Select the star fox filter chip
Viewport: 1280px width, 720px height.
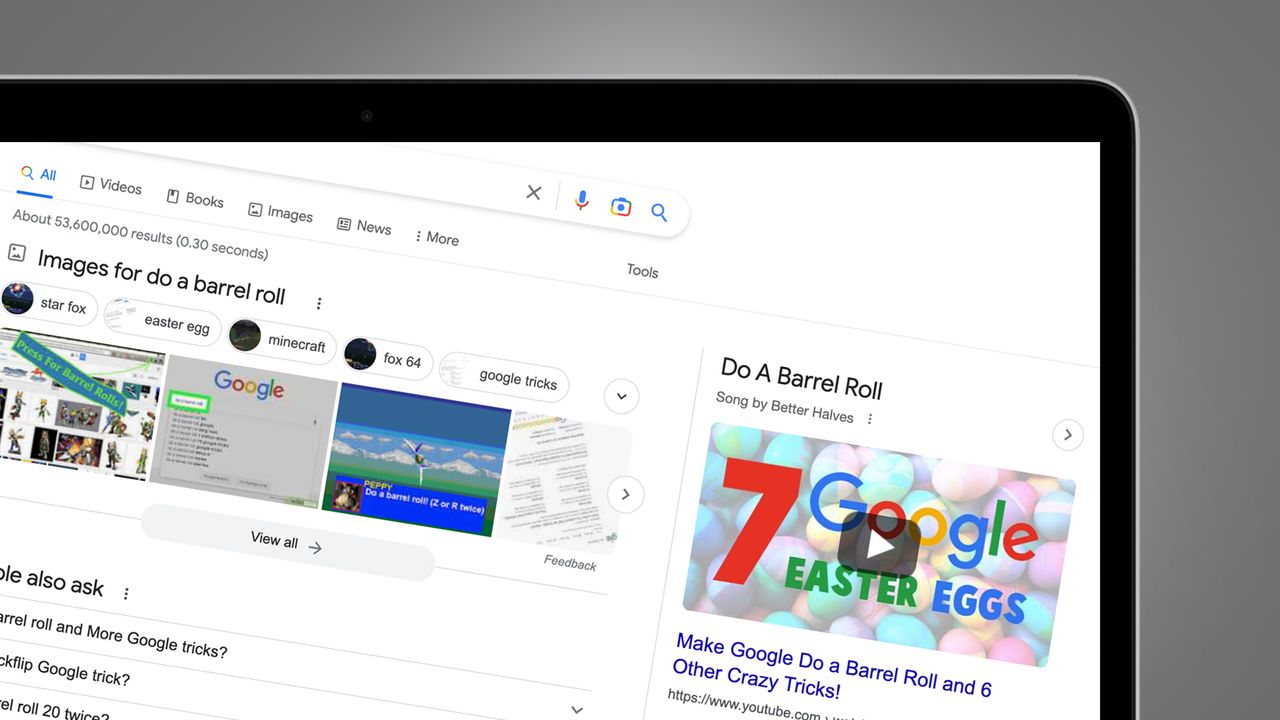tap(50, 302)
